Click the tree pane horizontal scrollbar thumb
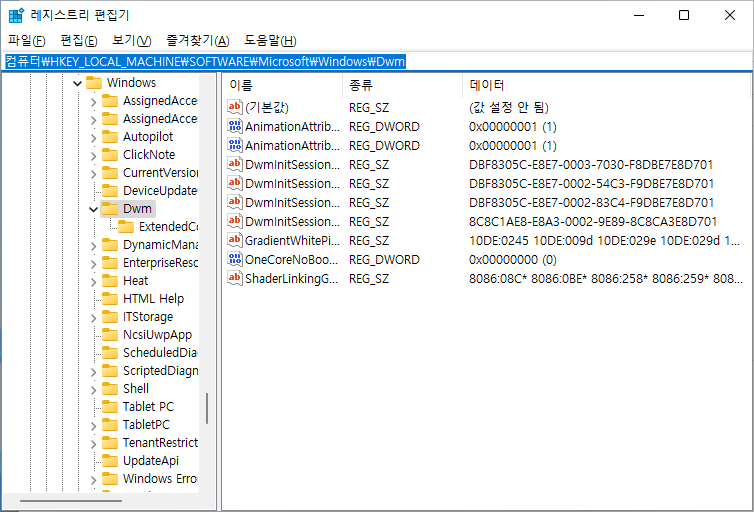 click(x=71, y=501)
